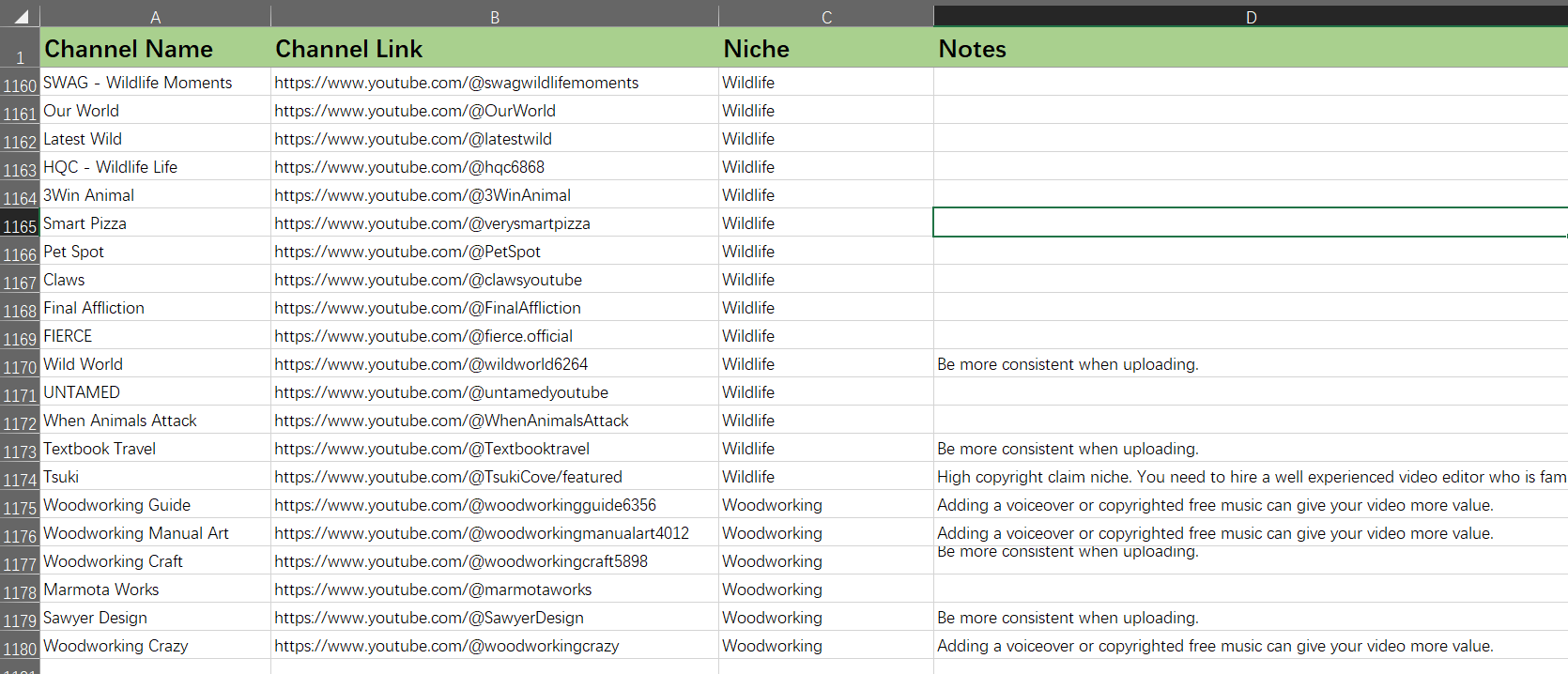1568x674 pixels.
Task: Open the @hqc6868 YouTube link
Action: coord(409,167)
